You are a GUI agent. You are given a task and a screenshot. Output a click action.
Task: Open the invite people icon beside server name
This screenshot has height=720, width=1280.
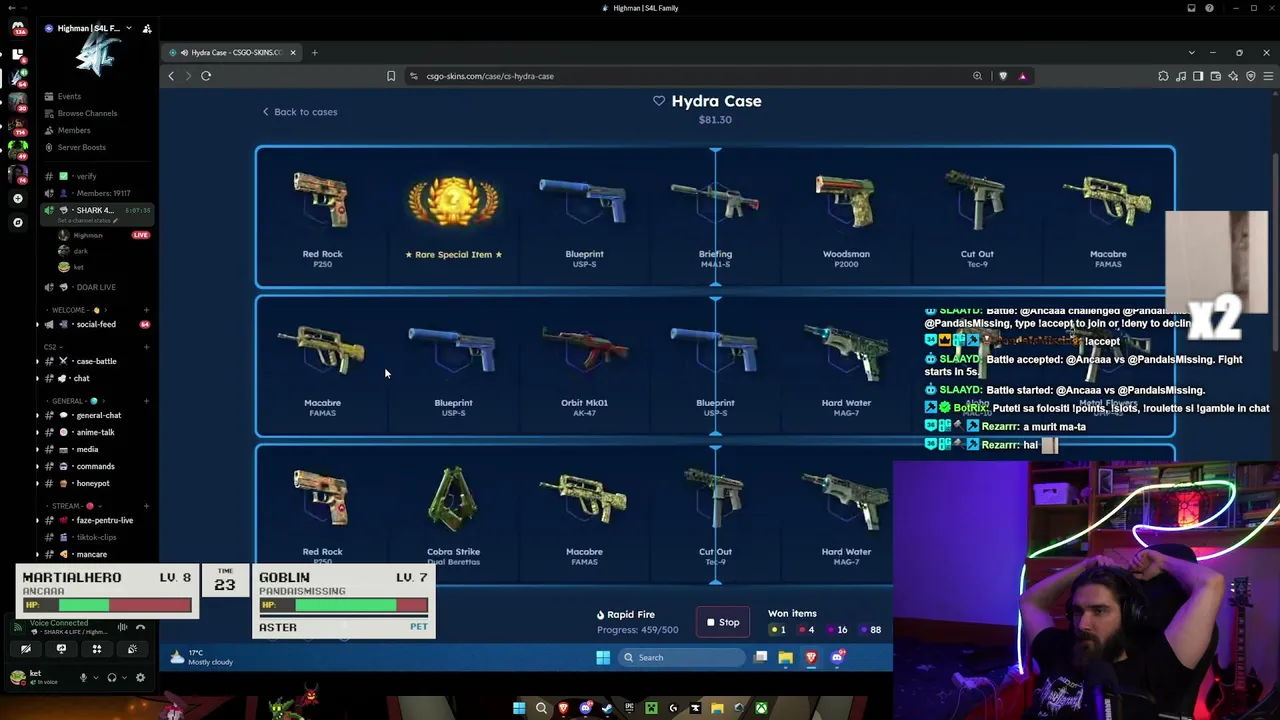[x=147, y=28]
